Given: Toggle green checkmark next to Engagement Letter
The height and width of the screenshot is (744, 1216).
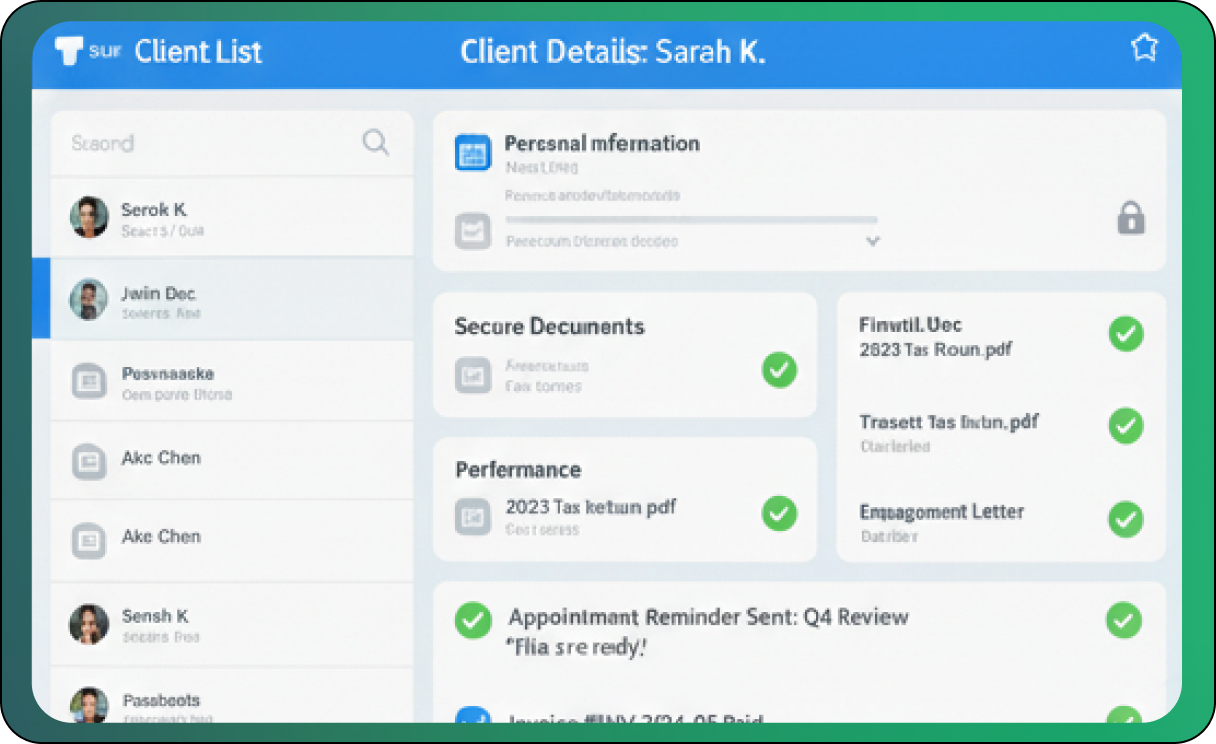Looking at the screenshot, I should 1126,519.
